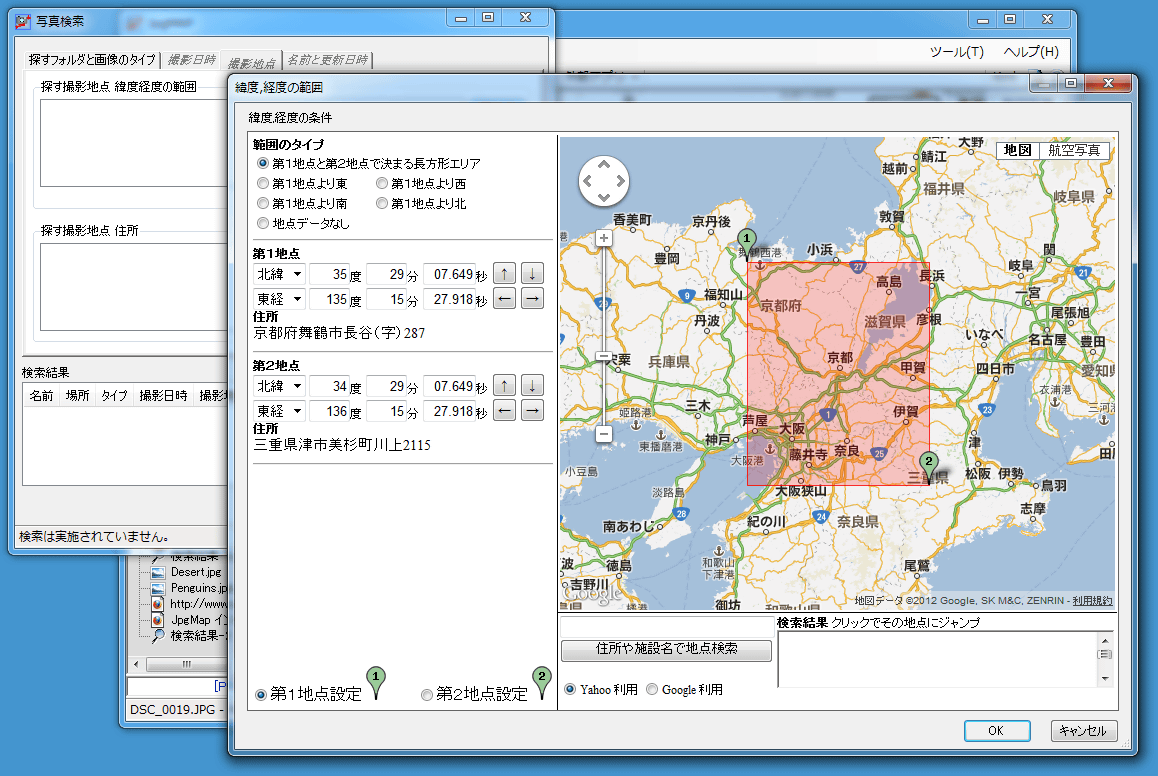1158x776 pixels.
Task: Click 住所や施設名で地点検索 button
Action: coord(666,650)
